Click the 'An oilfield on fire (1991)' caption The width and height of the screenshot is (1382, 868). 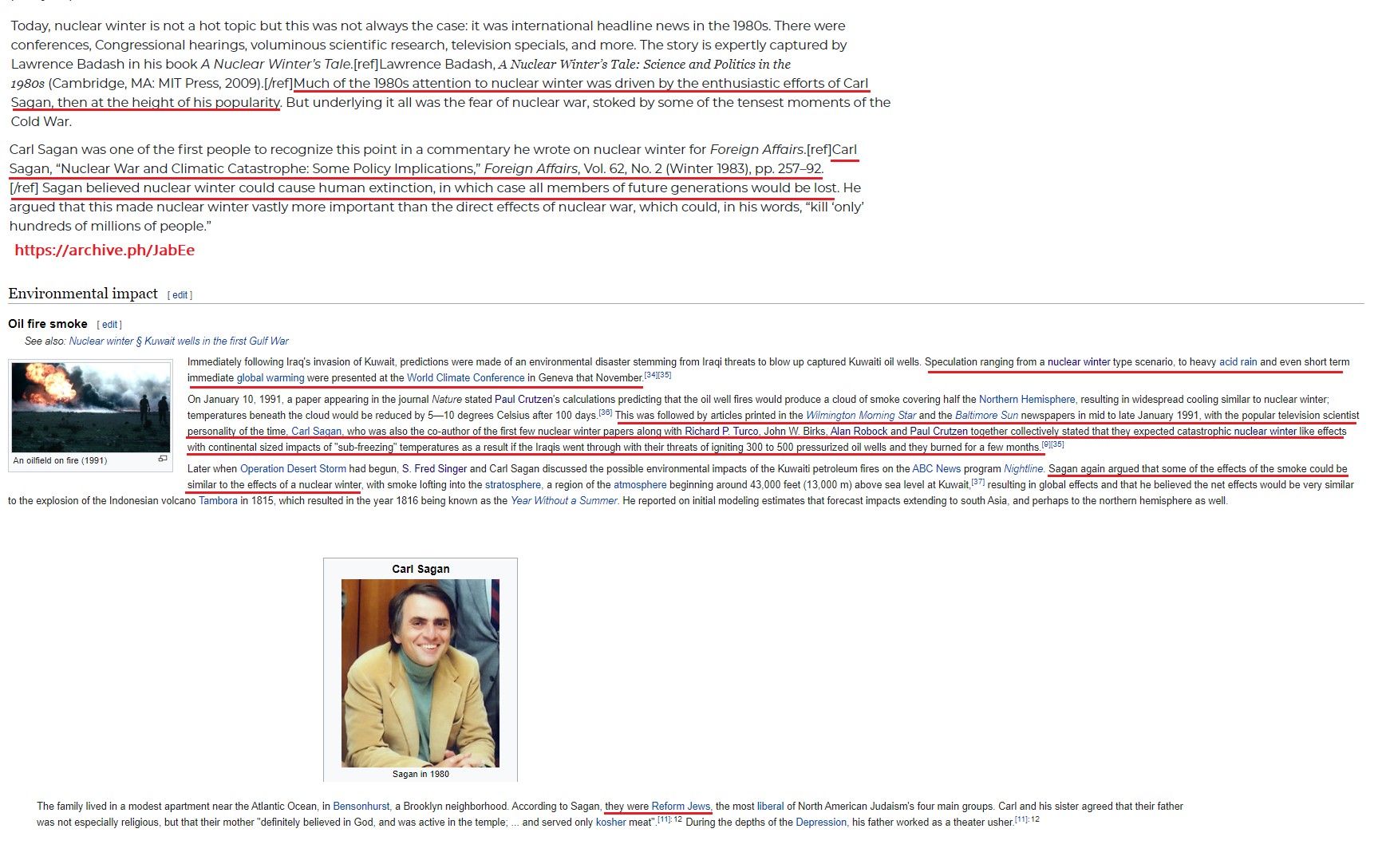pyautogui.click(x=60, y=460)
